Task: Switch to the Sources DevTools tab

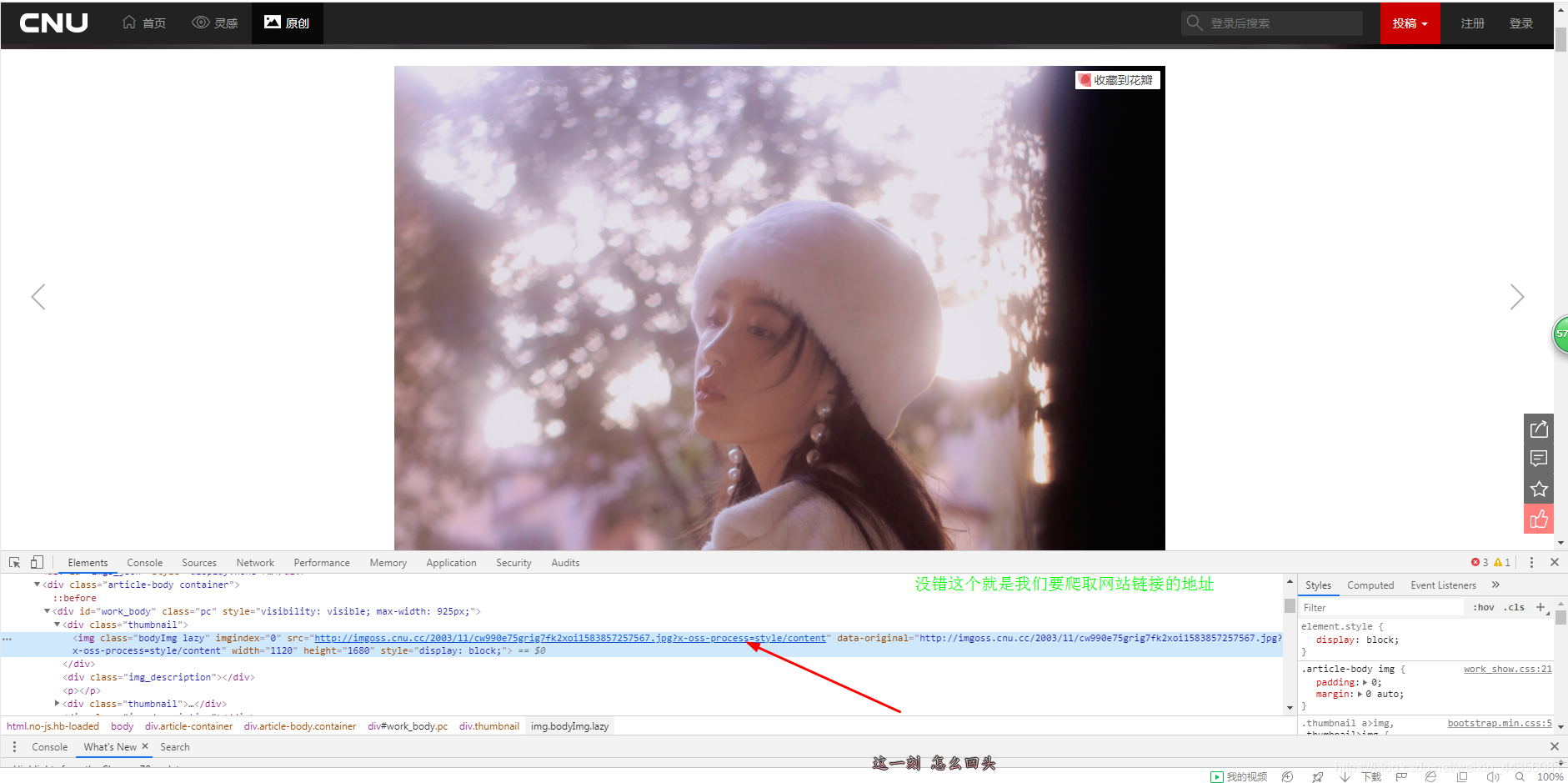Action: (x=199, y=563)
